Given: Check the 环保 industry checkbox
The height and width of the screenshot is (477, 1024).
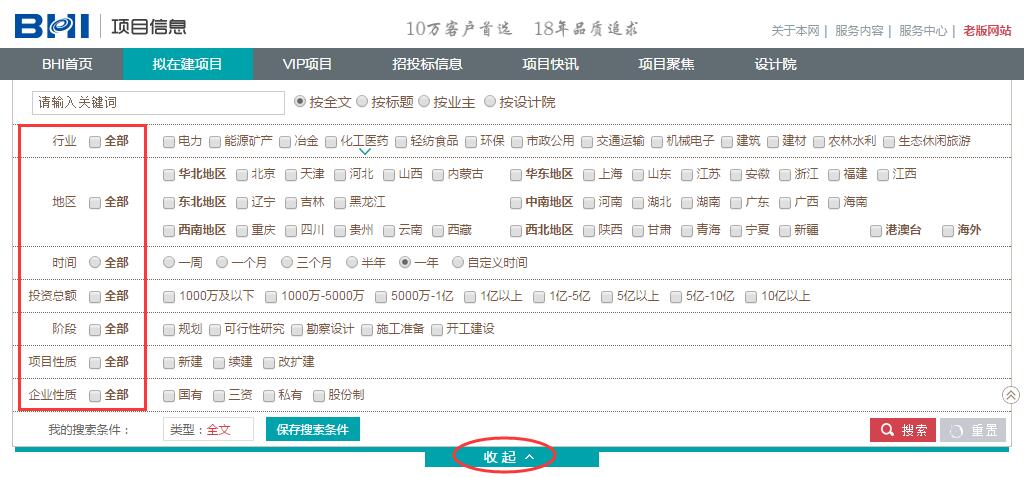Looking at the screenshot, I should [x=471, y=141].
